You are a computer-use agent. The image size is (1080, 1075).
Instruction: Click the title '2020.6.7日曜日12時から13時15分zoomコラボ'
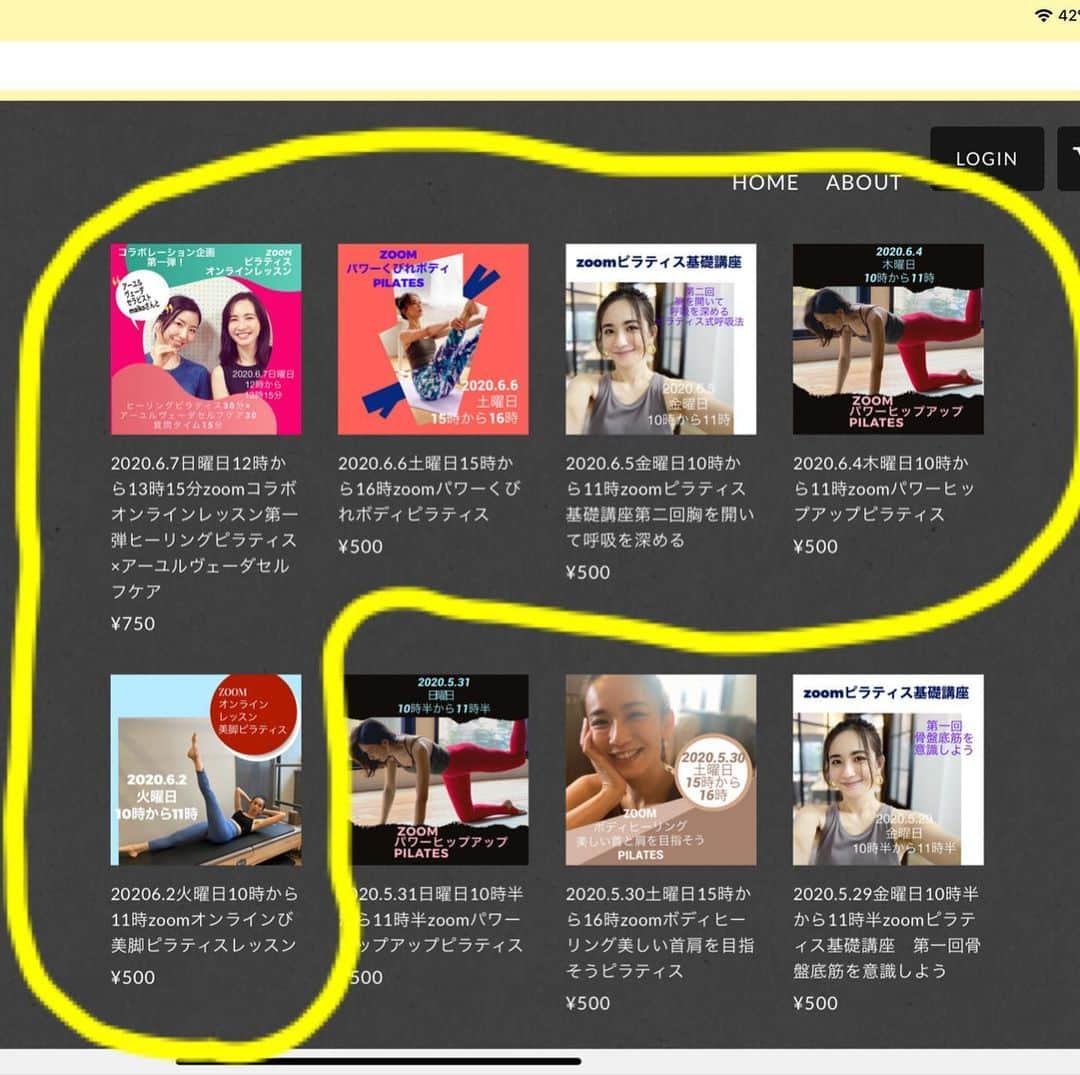pos(205,527)
